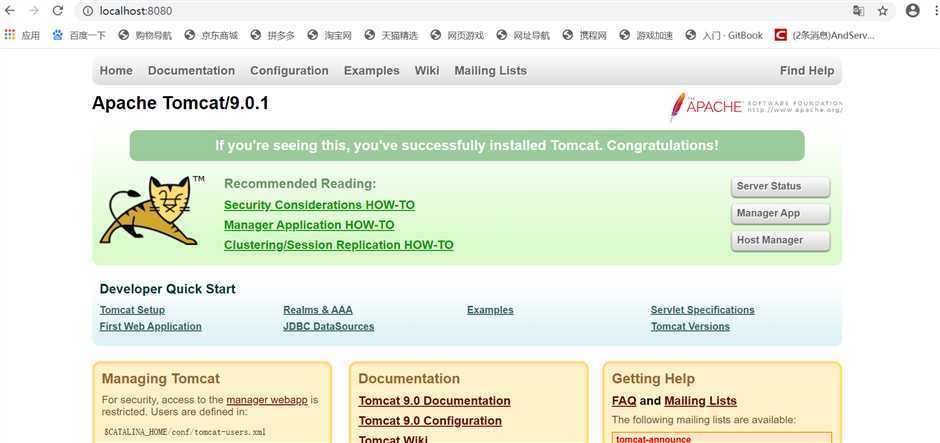Click the browser forward arrow

point(34,10)
